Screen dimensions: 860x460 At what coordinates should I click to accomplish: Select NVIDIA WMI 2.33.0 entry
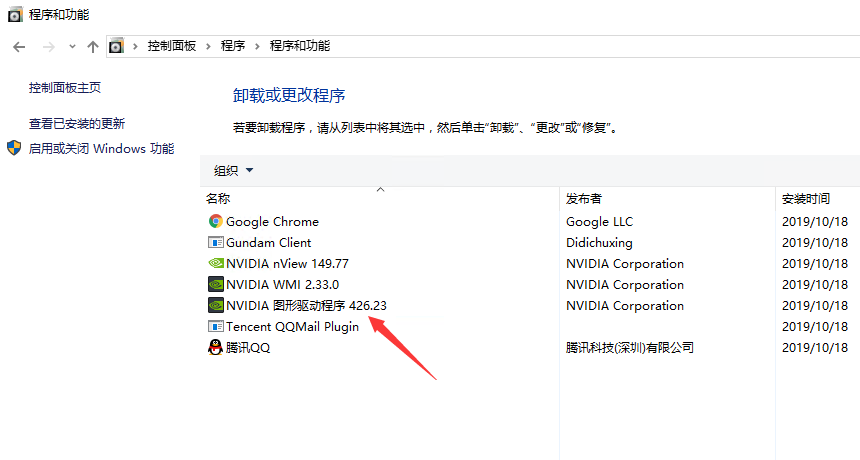(282, 285)
